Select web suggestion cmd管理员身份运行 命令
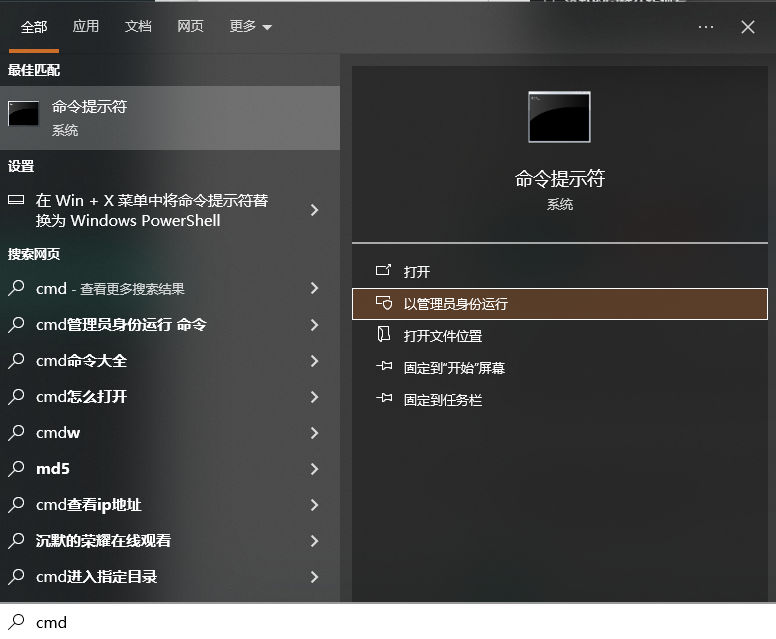 (170, 325)
